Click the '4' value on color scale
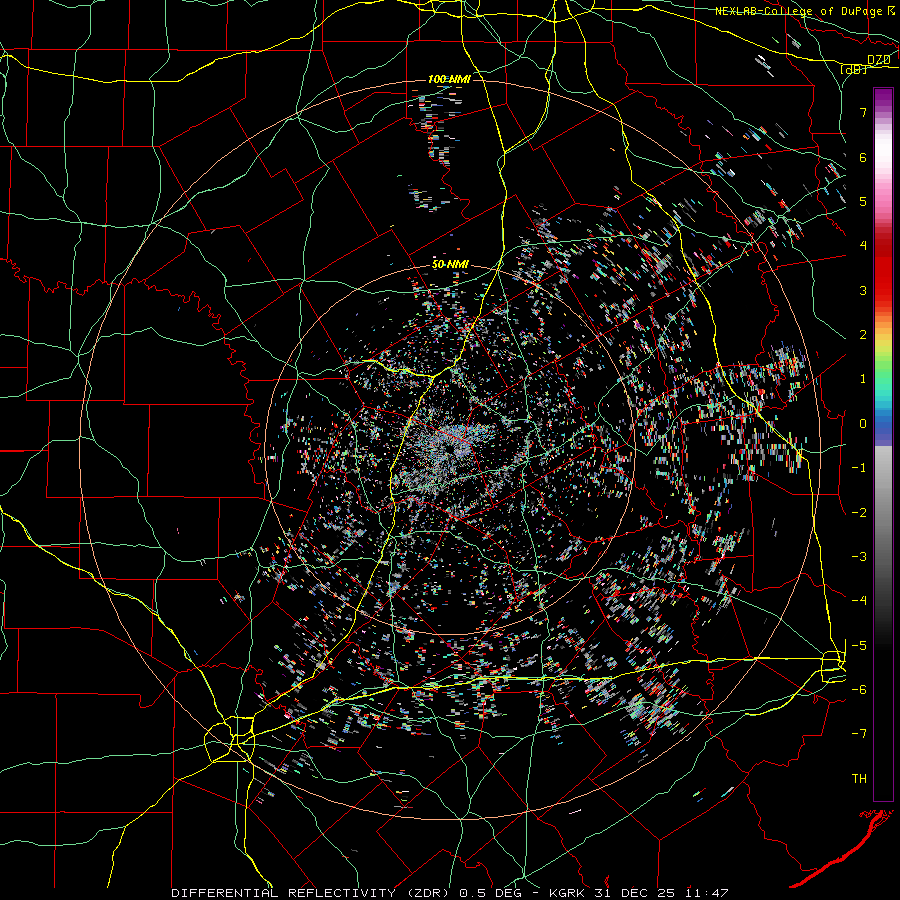Viewport: 900px width, 900px height. click(863, 246)
